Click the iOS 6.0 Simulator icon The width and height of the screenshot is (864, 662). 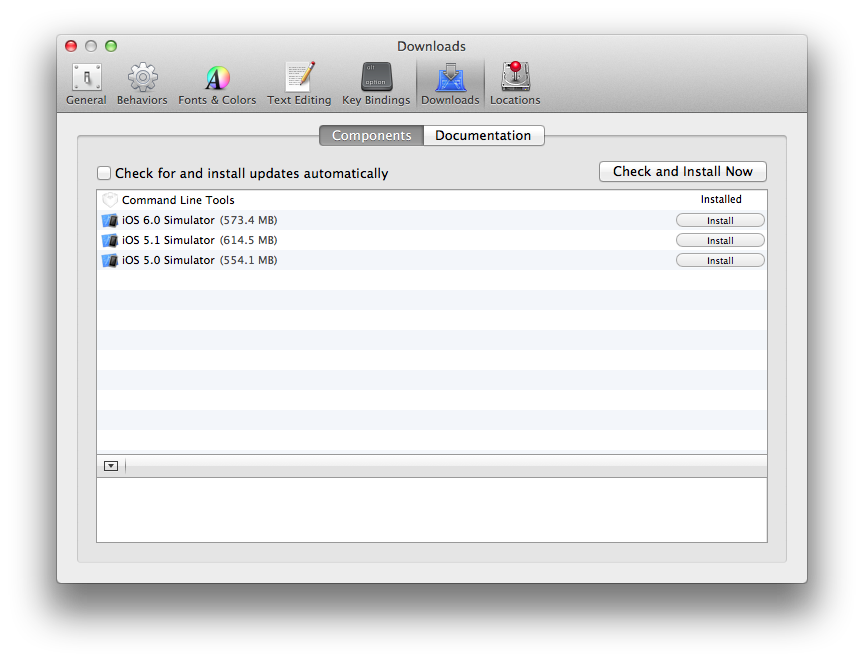point(110,220)
